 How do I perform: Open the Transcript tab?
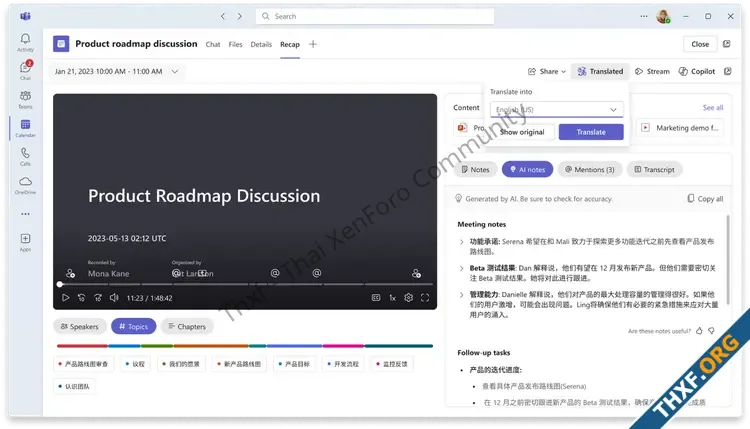coord(654,169)
